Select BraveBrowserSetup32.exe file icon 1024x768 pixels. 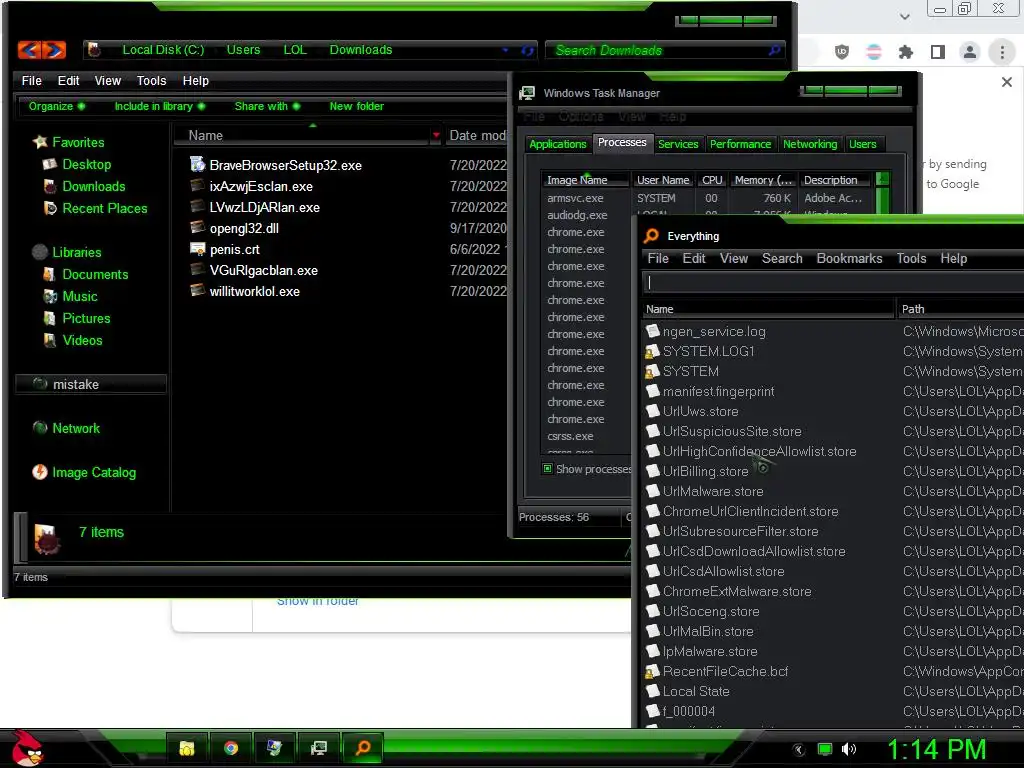(197, 164)
